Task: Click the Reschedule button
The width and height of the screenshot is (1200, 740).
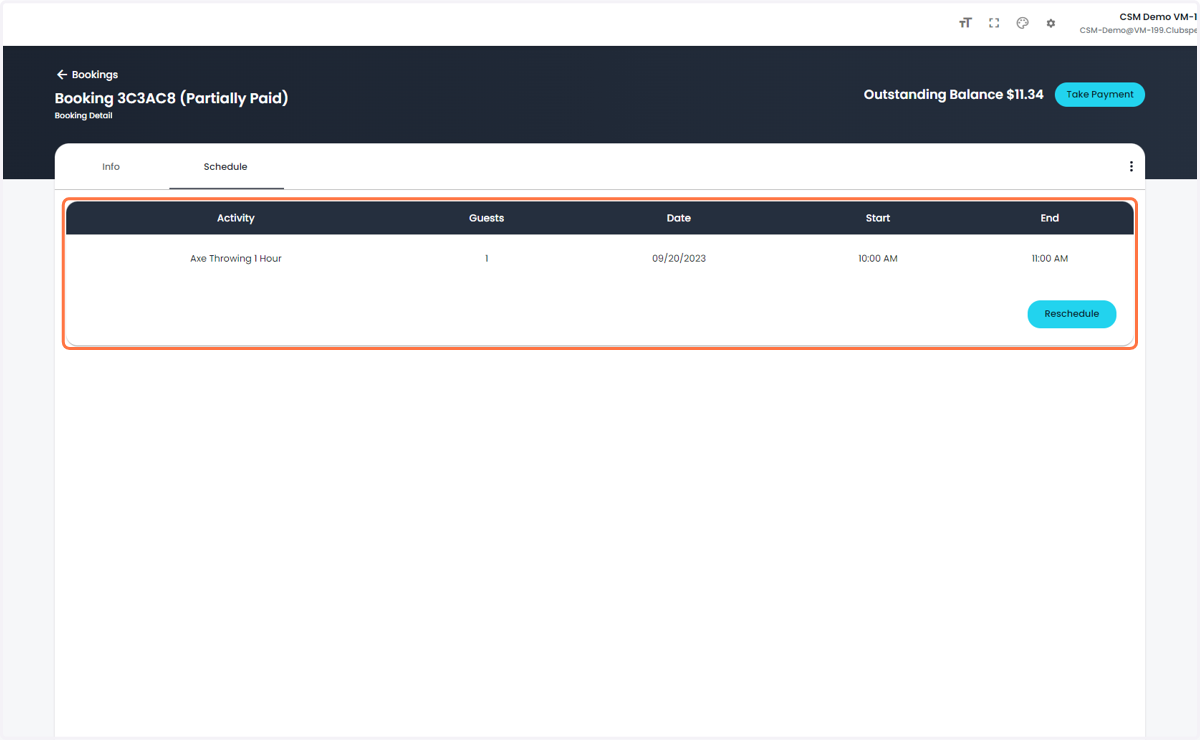Action: click(x=1072, y=314)
